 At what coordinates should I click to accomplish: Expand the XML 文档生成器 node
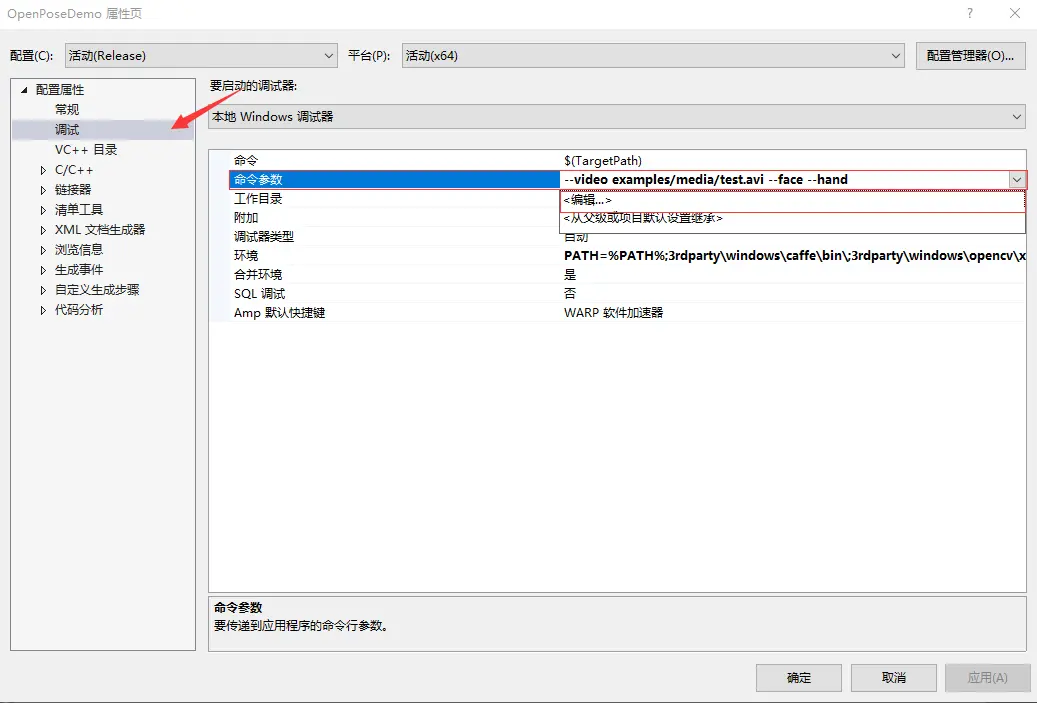[43, 230]
